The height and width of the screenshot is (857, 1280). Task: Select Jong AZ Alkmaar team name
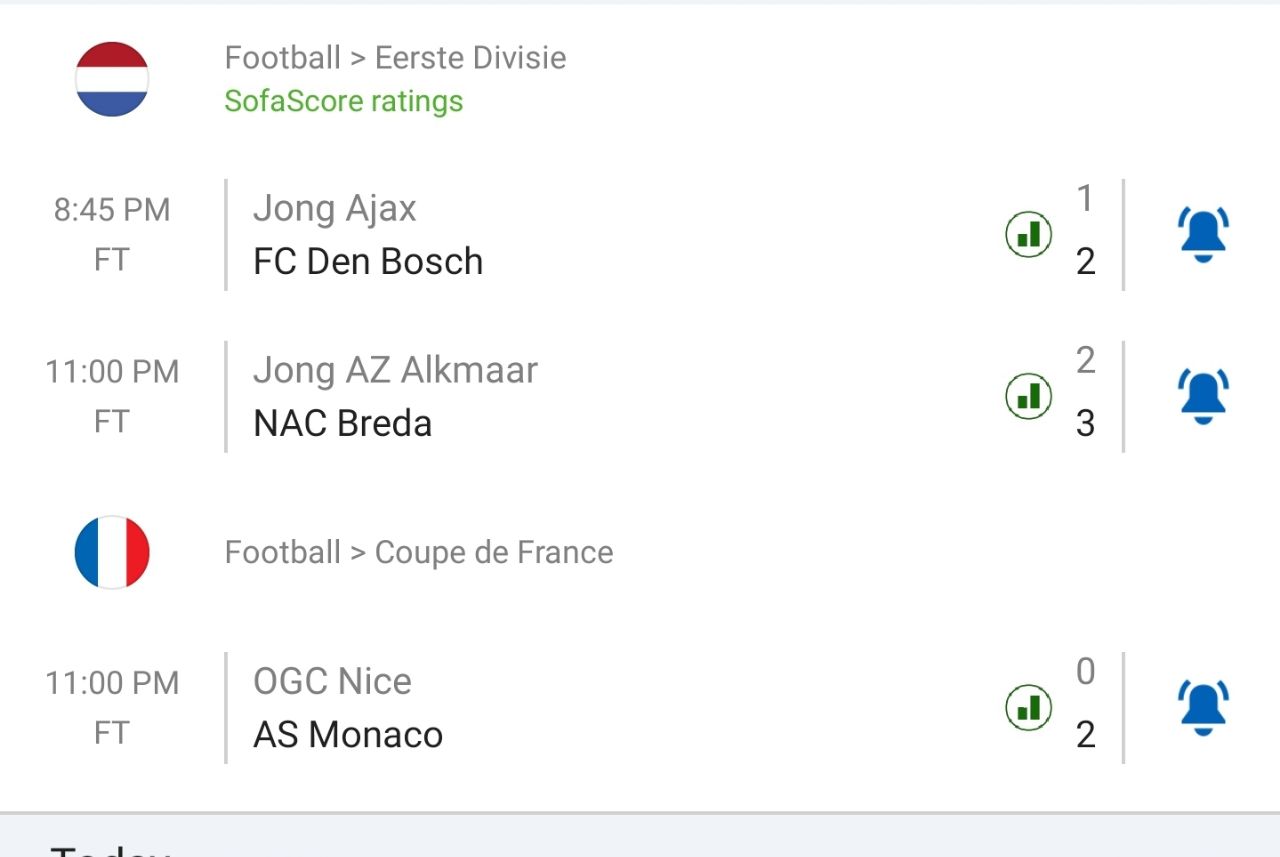(395, 371)
